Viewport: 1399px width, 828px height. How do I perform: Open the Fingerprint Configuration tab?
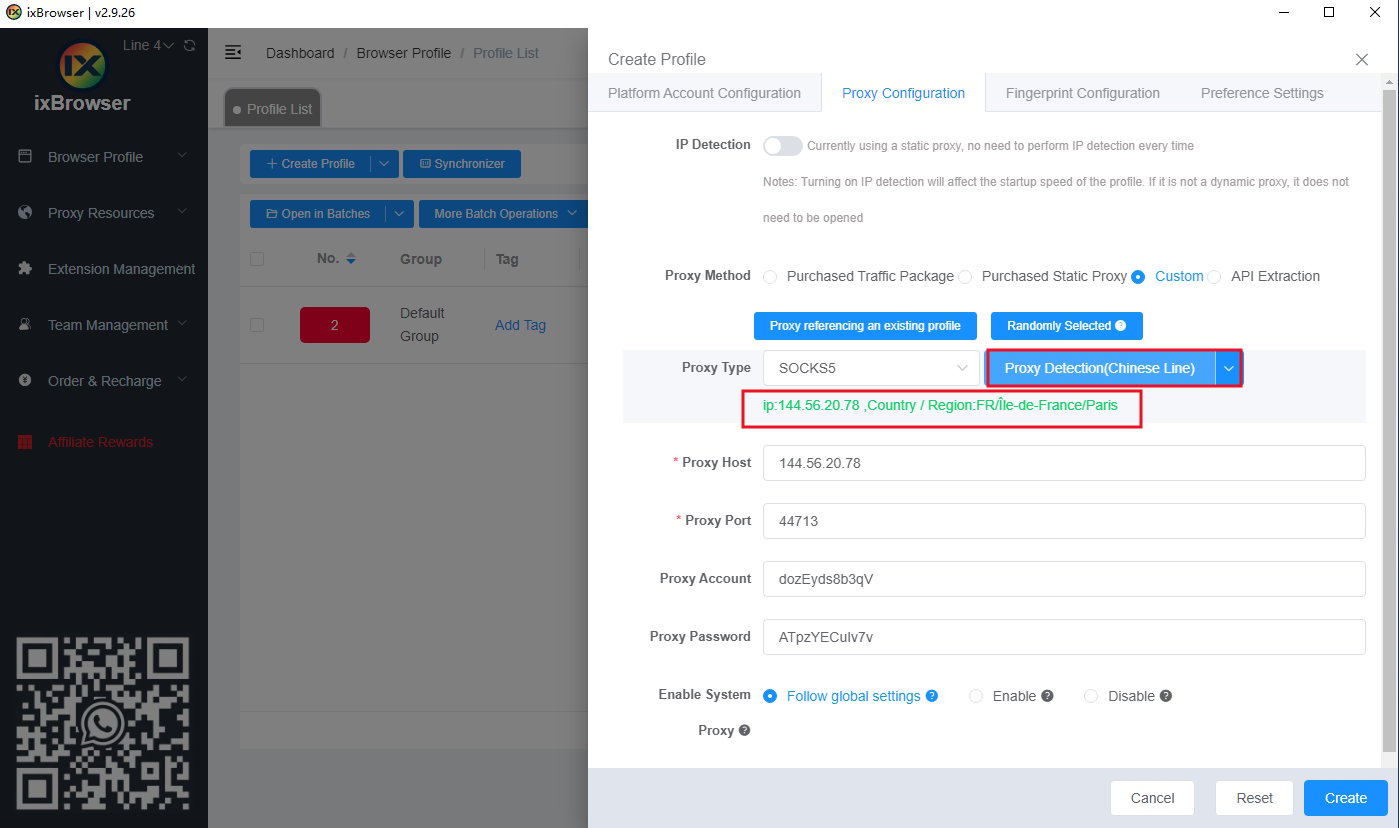click(x=1082, y=93)
